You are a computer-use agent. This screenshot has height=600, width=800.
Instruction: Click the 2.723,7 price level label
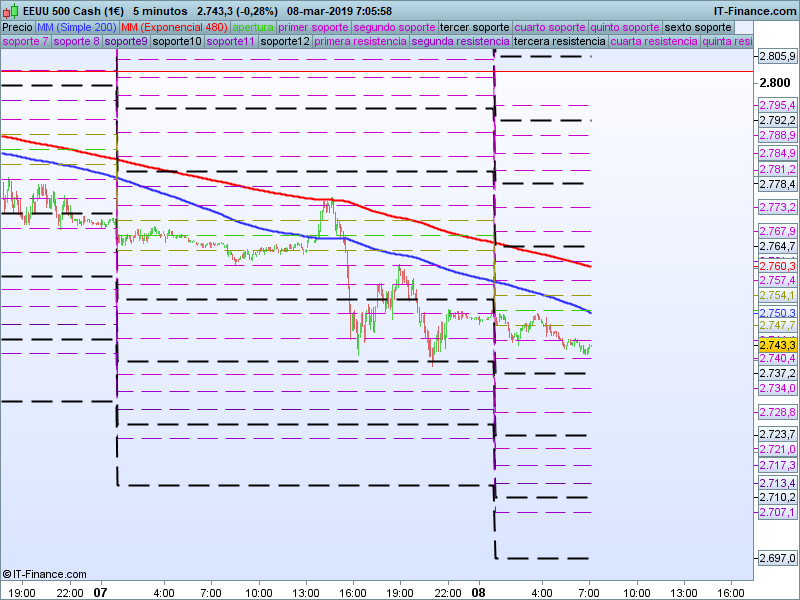pyautogui.click(x=777, y=434)
